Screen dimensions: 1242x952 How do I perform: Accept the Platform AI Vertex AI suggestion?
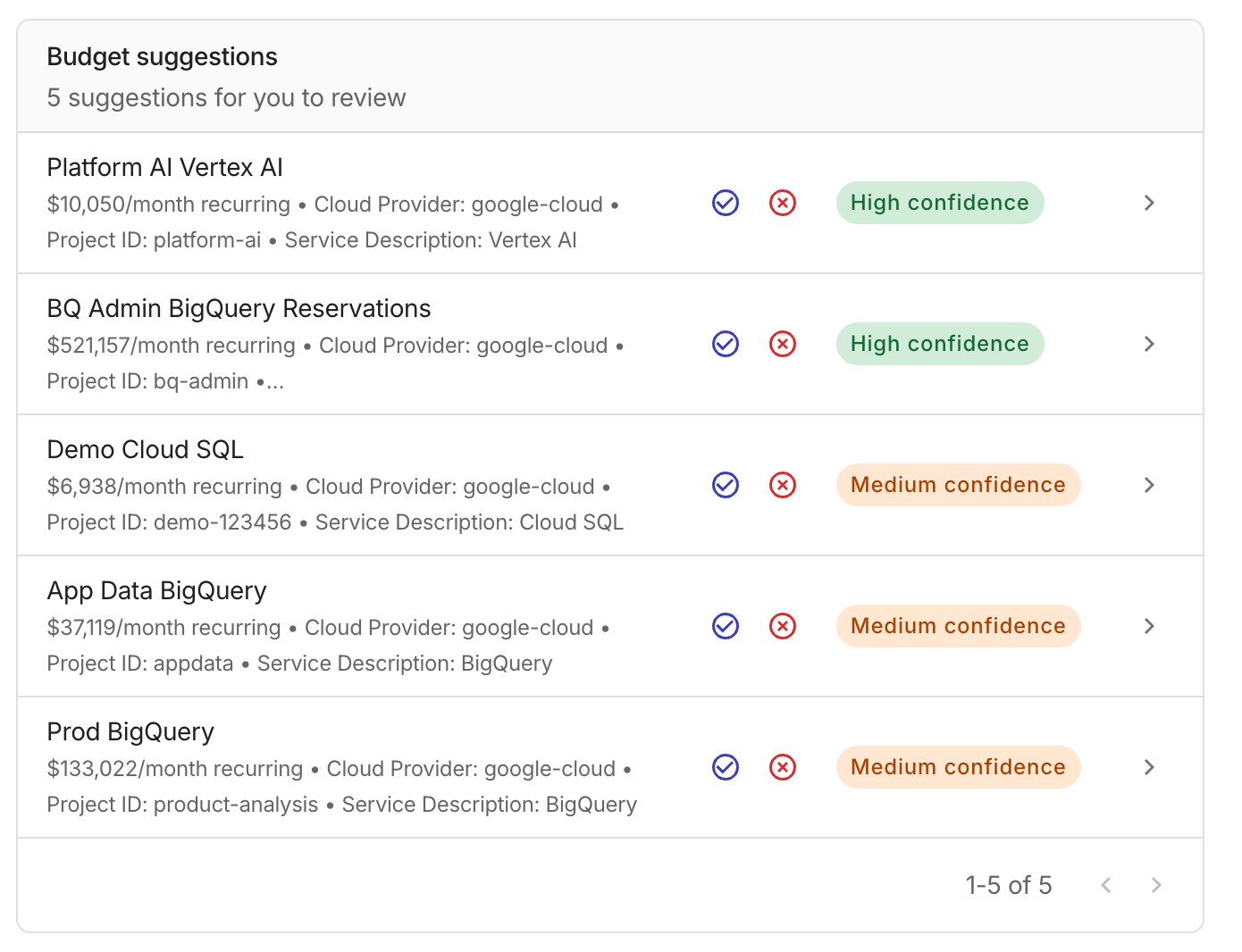(726, 203)
